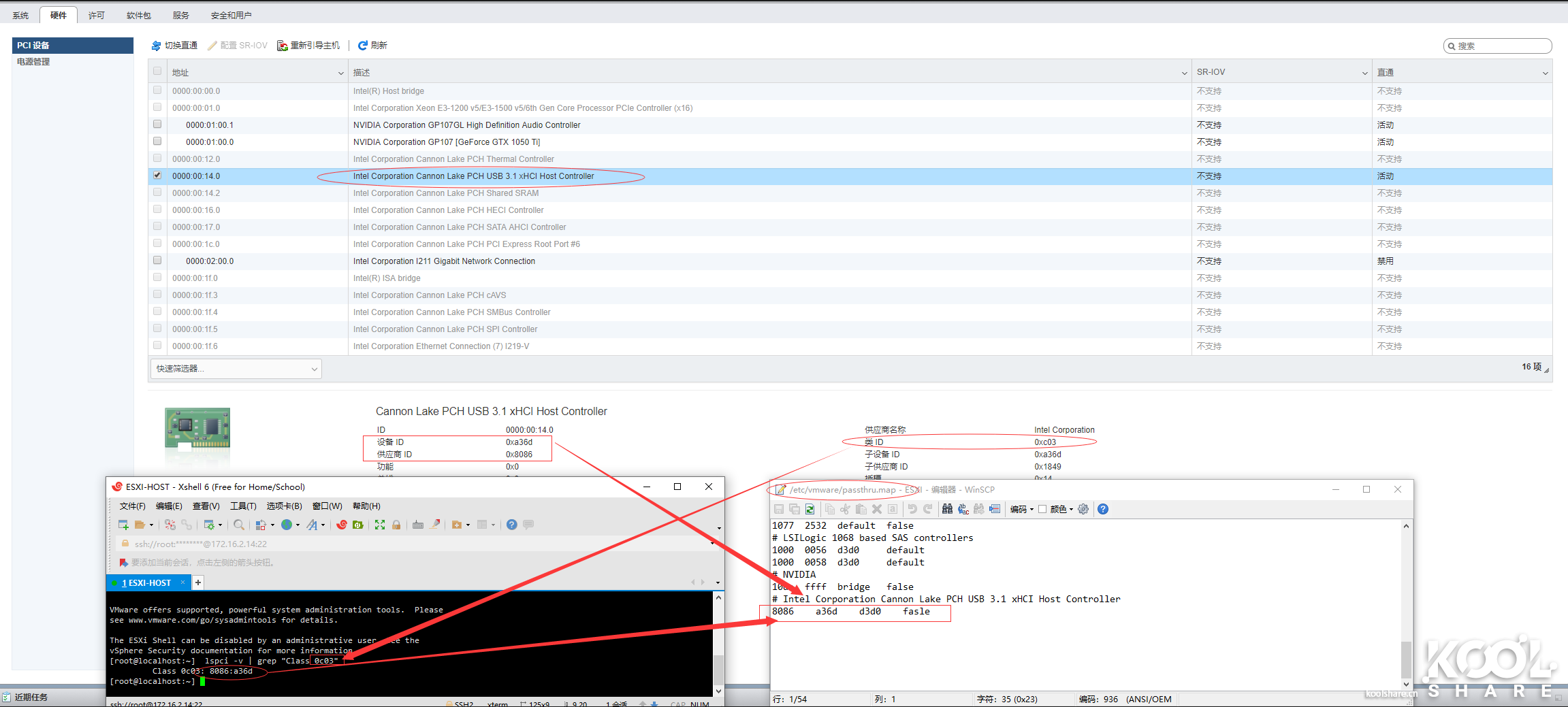The height and width of the screenshot is (707, 1568).
Task: Select the 1 ESXI-HOST session tab
Action: [148, 583]
